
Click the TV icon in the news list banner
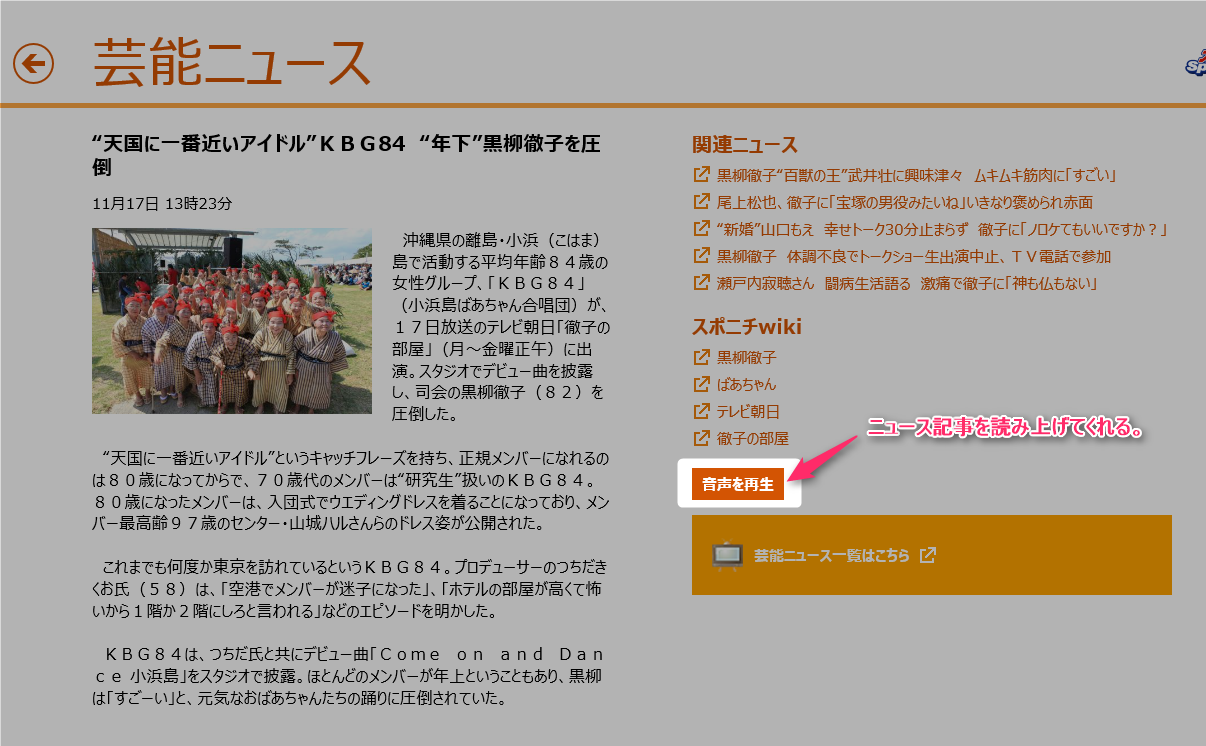(727, 555)
